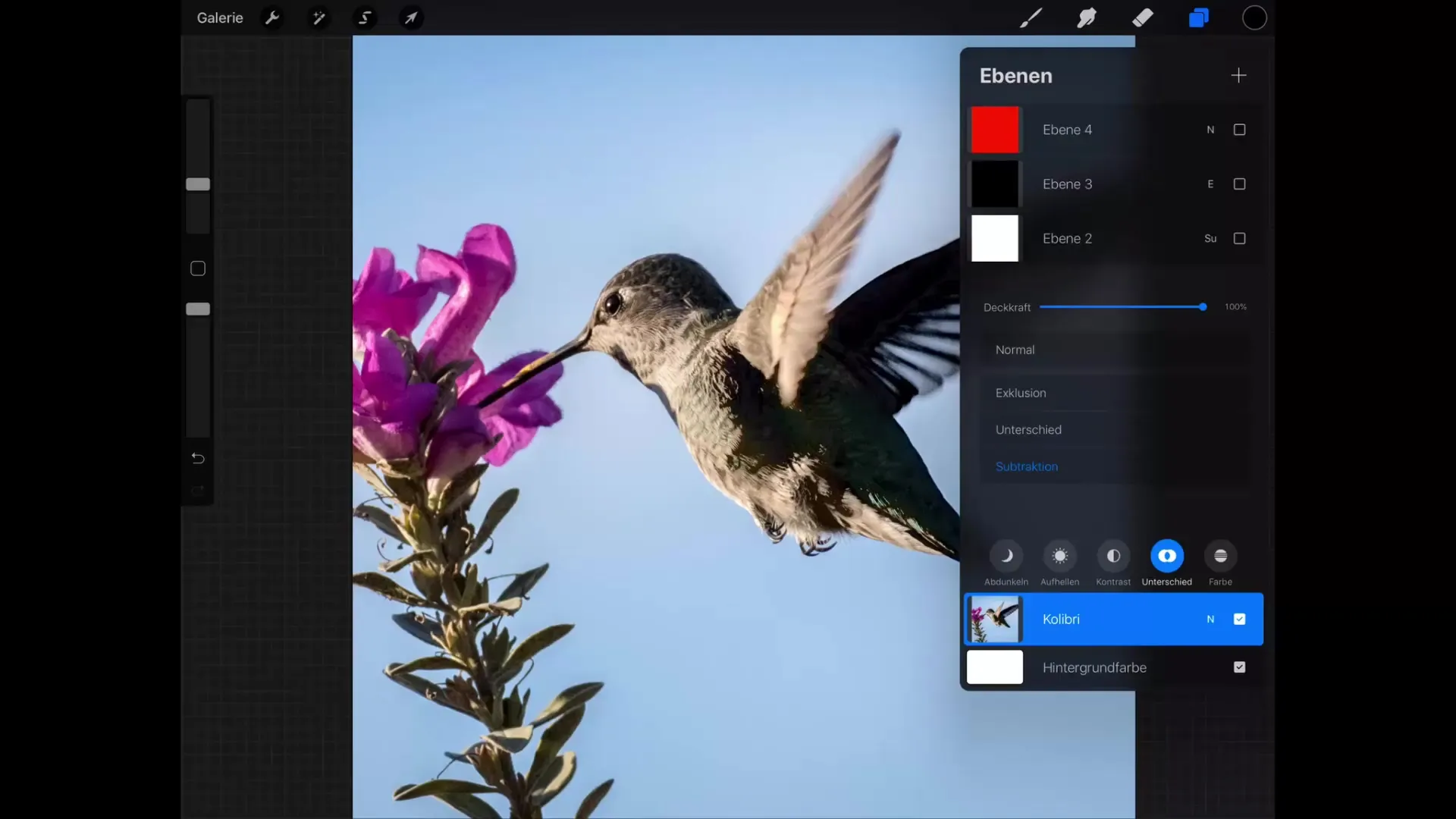The height and width of the screenshot is (819, 1456).
Task: Tap the square modify button in sidebar
Action: (198, 268)
